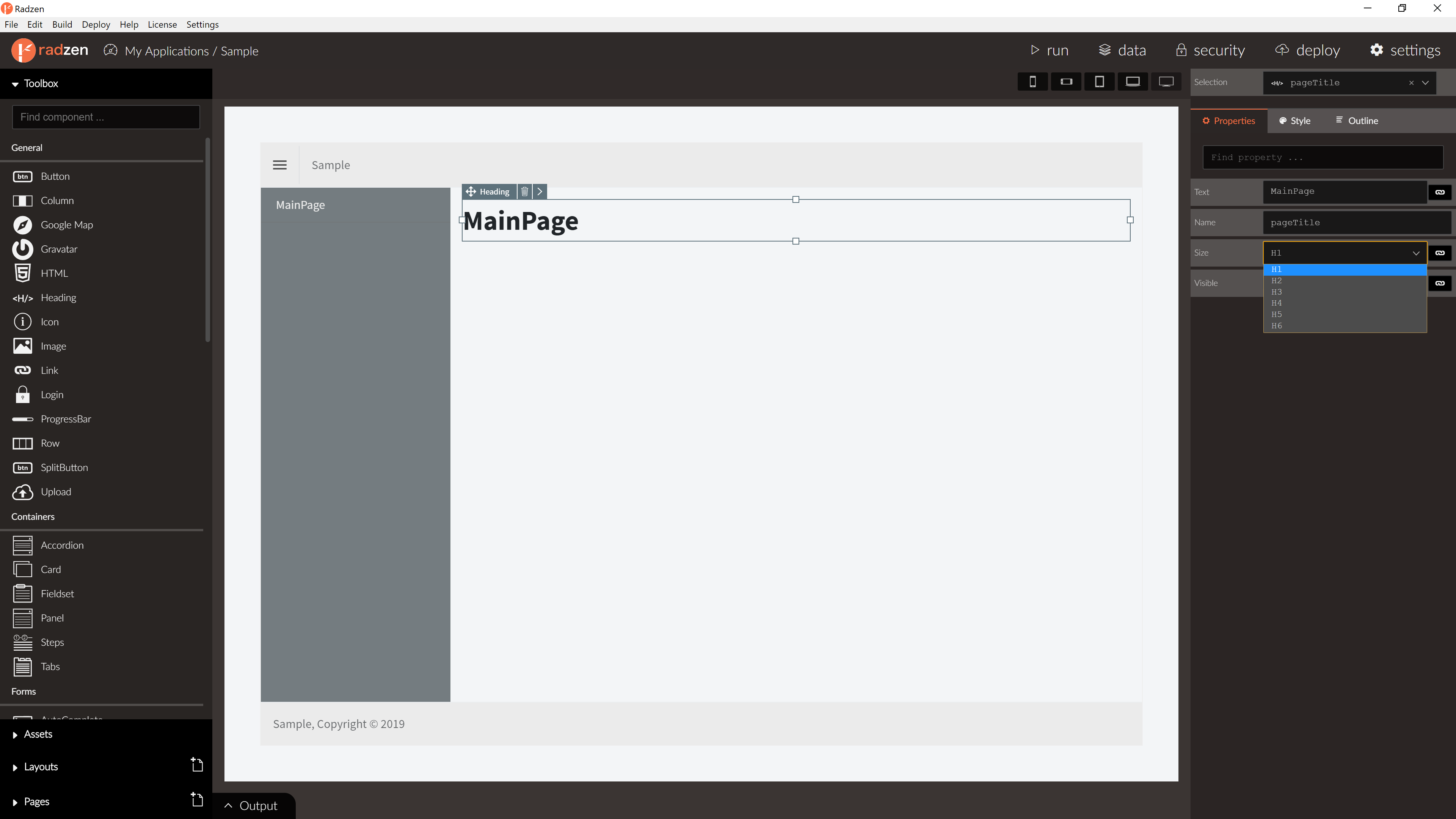Click the hamburger menu icon beside Sample

pos(279,165)
